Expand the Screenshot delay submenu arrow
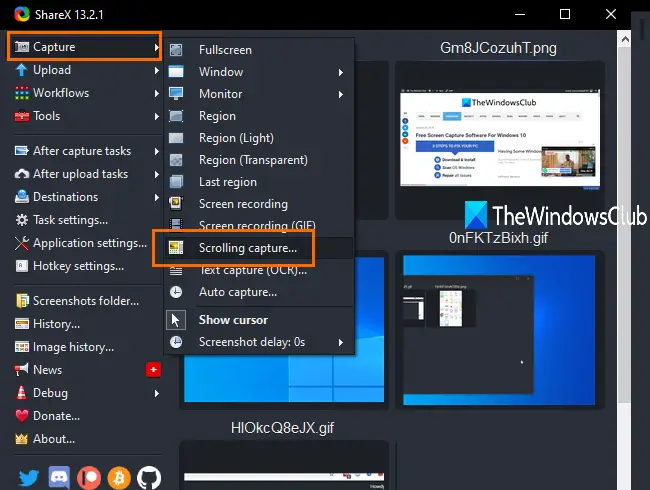The width and height of the screenshot is (650, 490). pyautogui.click(x=341, y=342)
